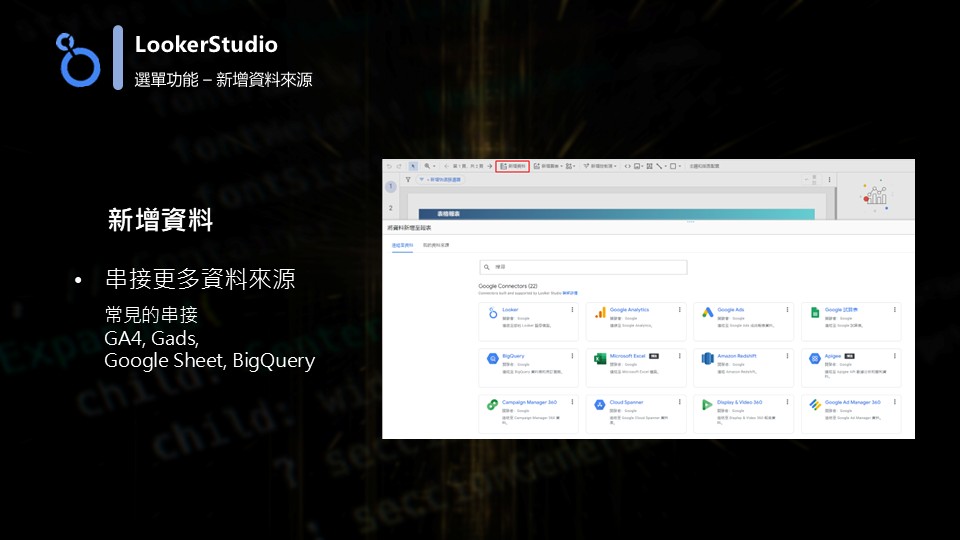The image size is (960, 540).
Task: Pick the Looker connector icon
Action: click(492, 313)
